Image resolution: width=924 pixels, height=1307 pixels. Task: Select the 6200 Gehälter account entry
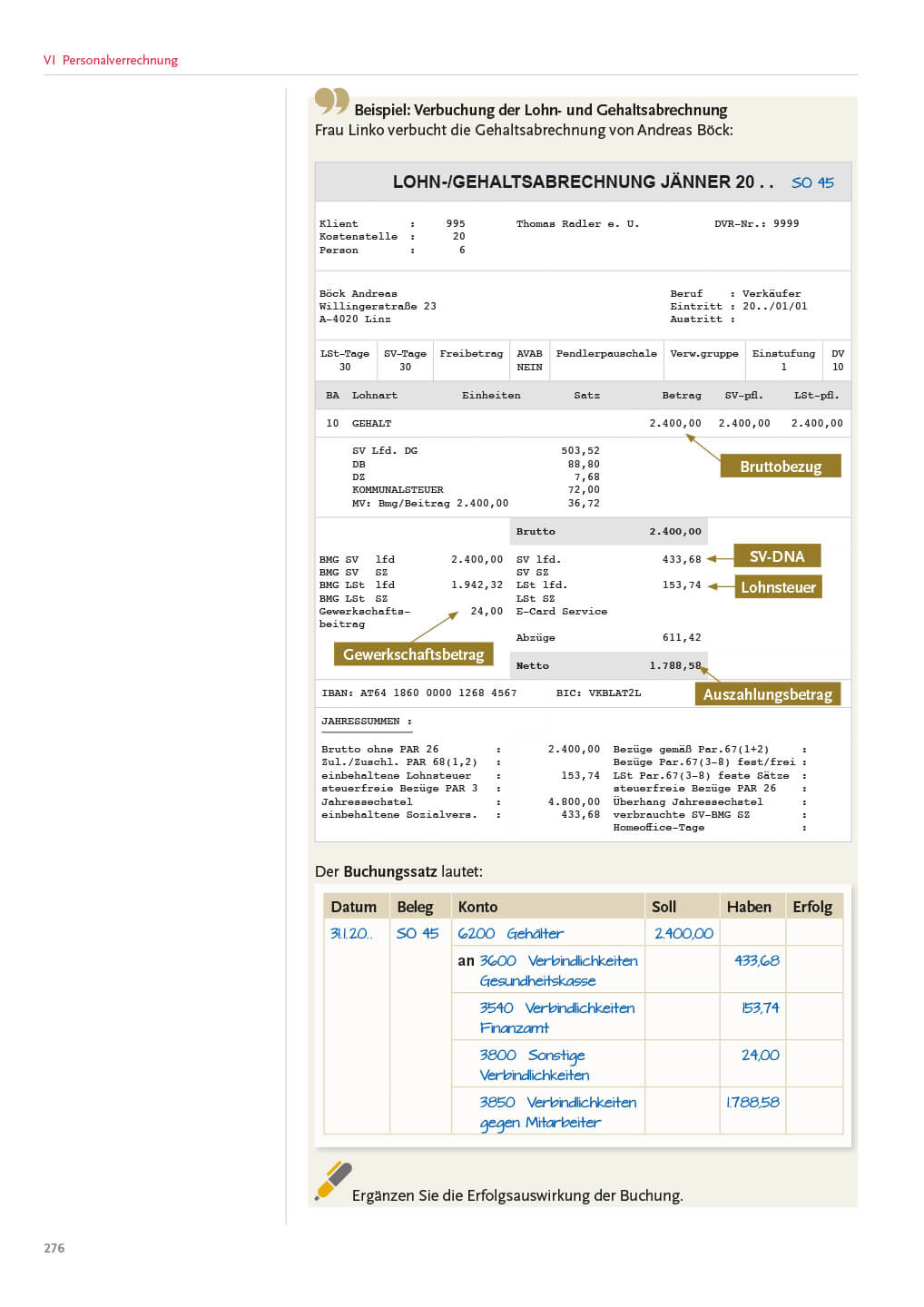pyautogui.click(x=510, y=933)
